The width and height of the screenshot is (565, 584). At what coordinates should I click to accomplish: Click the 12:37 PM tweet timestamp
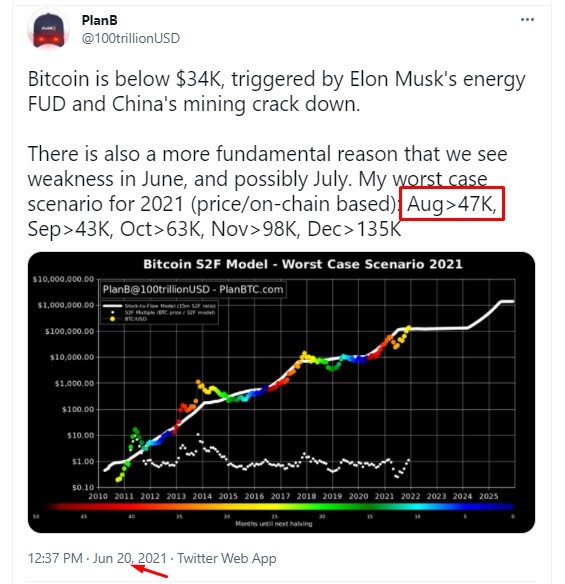[55, 558]
